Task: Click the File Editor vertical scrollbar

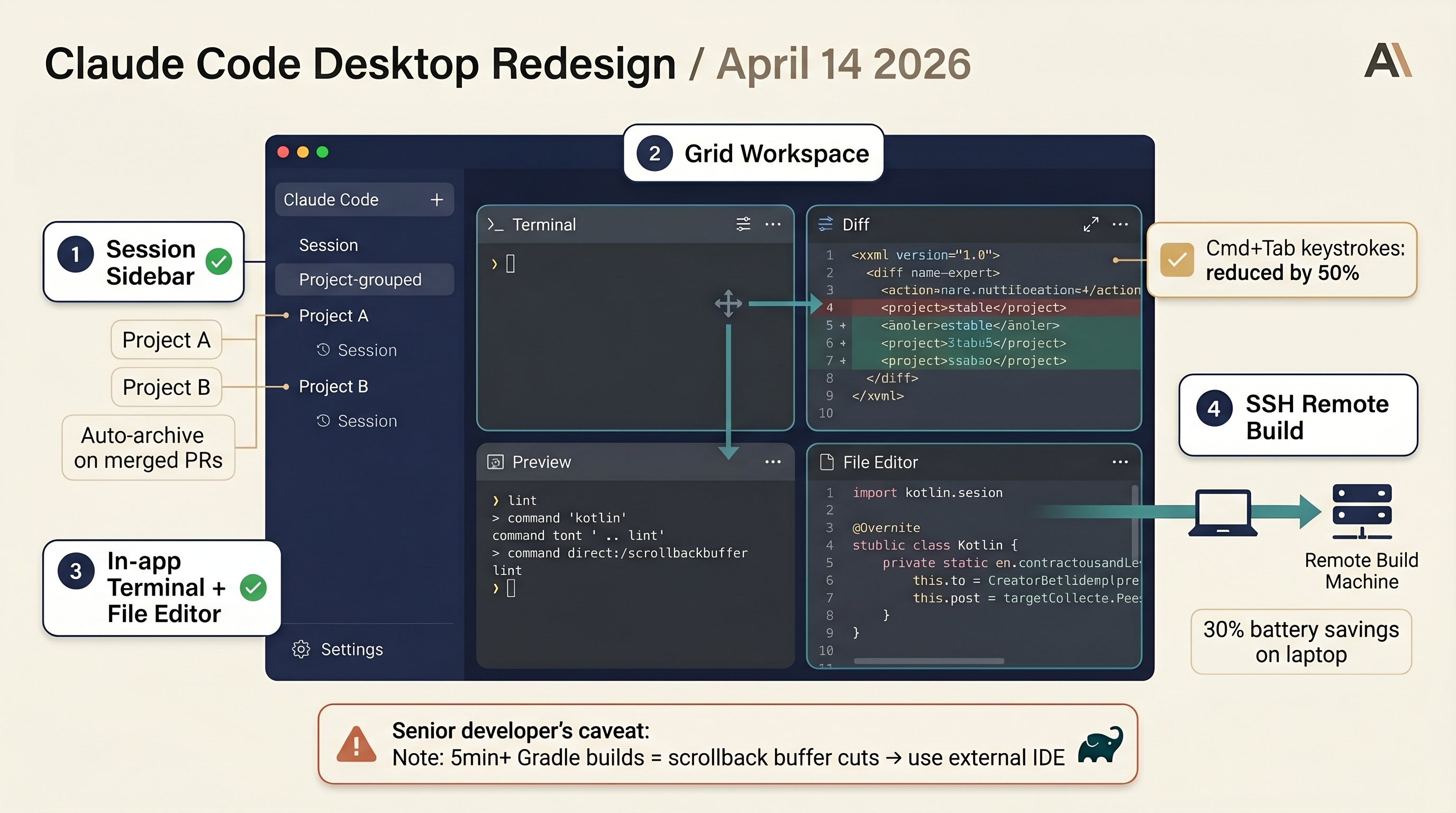Action: pos(1134,523)
